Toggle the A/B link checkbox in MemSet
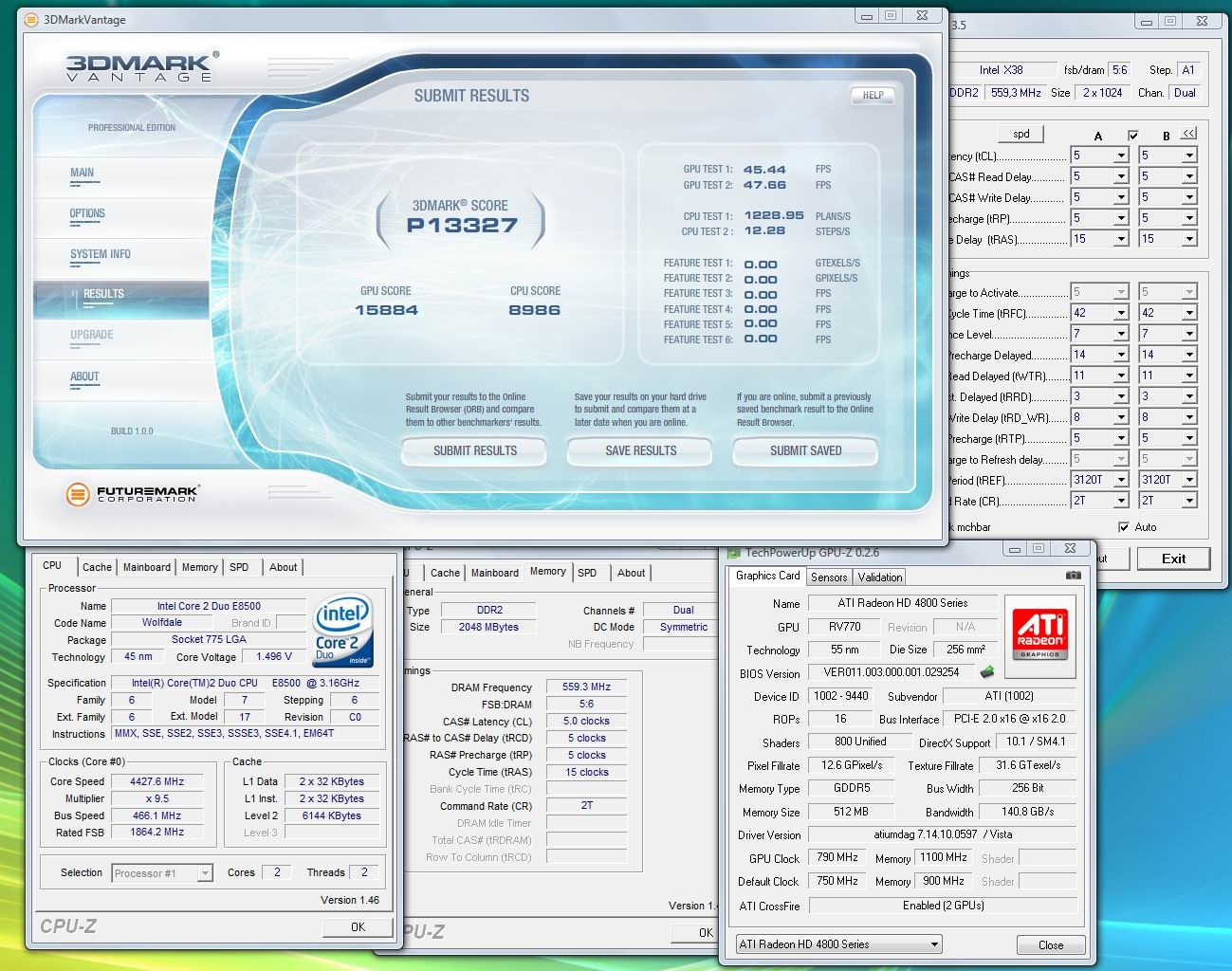 point(1132,135)
